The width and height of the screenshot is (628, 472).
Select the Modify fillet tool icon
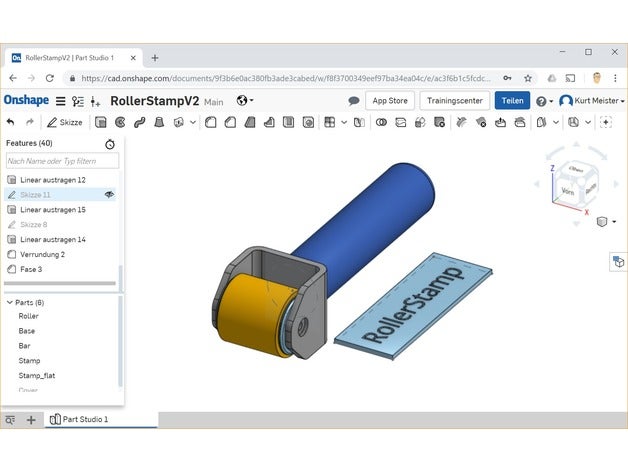[461, 122]
